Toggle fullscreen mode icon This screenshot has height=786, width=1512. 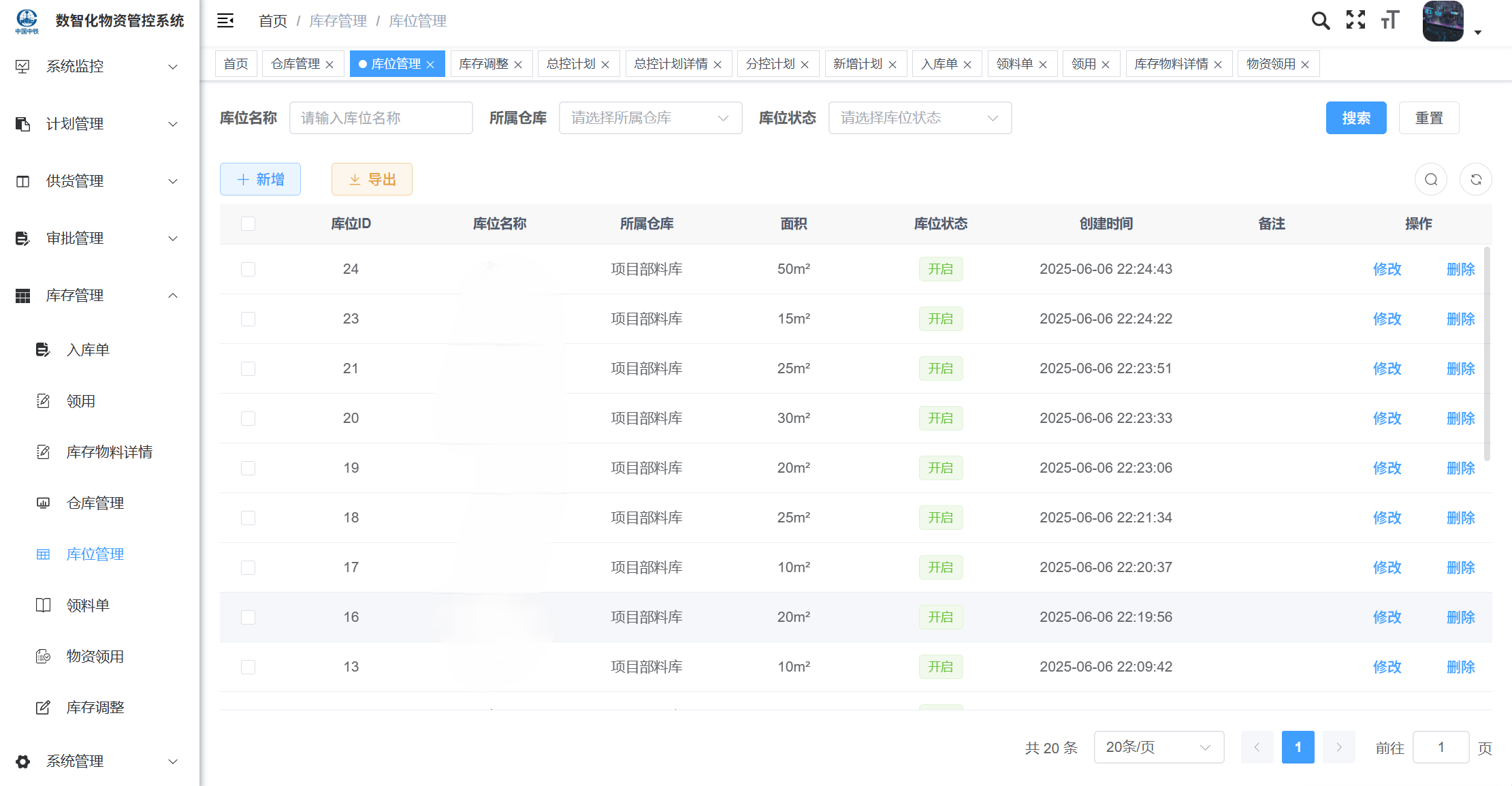pos(1355,20)
